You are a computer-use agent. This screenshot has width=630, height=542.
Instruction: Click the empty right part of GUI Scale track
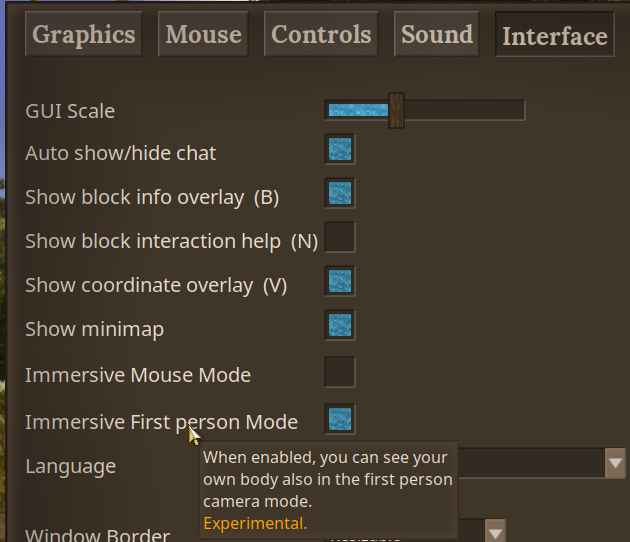pyautogui.click(x=465, y=110)
